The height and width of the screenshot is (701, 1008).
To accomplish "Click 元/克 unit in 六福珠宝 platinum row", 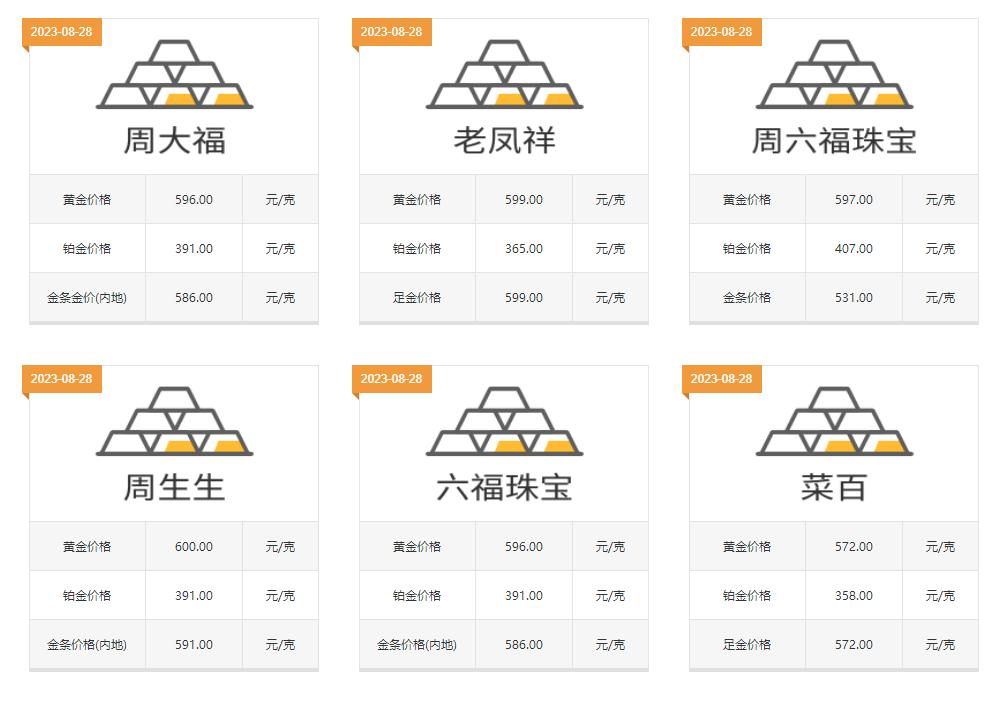I will [610, 596].
